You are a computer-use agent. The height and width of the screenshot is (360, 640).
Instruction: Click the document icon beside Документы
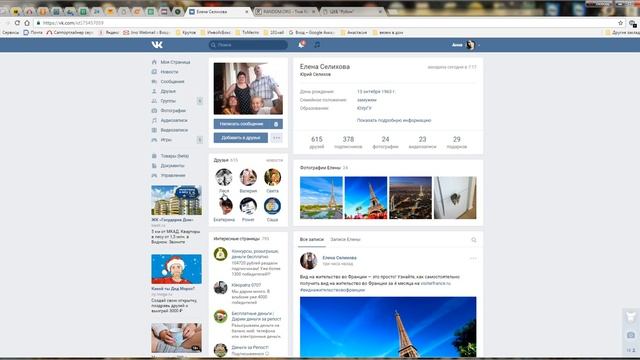154,166
